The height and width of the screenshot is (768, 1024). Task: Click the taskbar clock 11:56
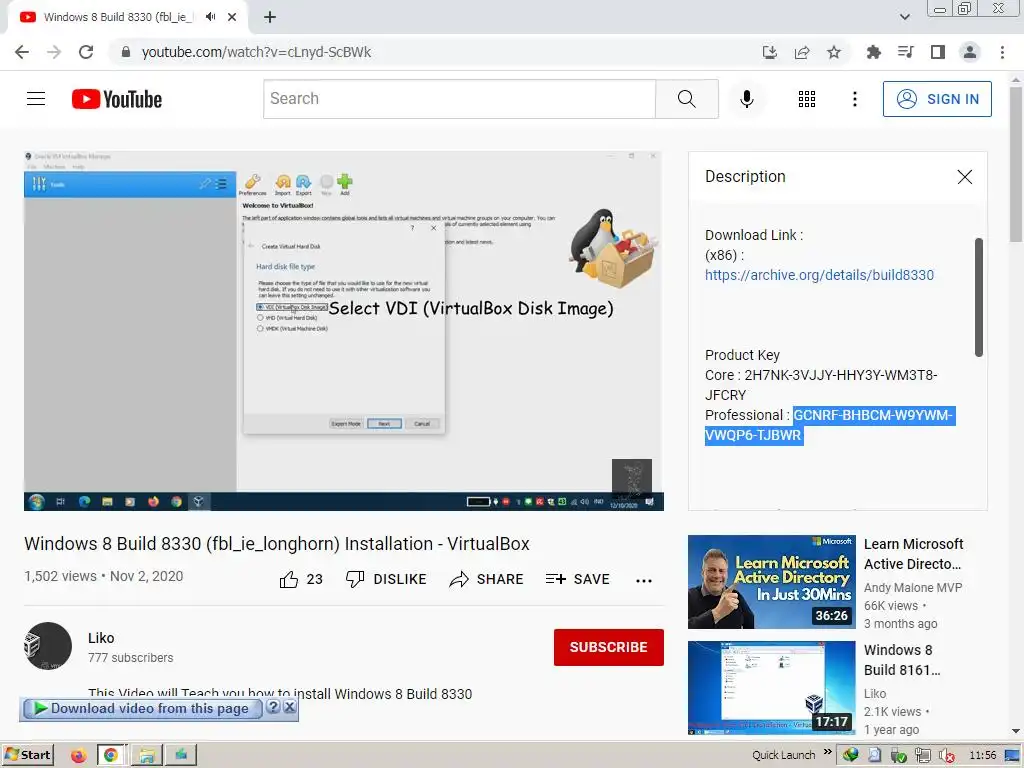pos(983,755)
